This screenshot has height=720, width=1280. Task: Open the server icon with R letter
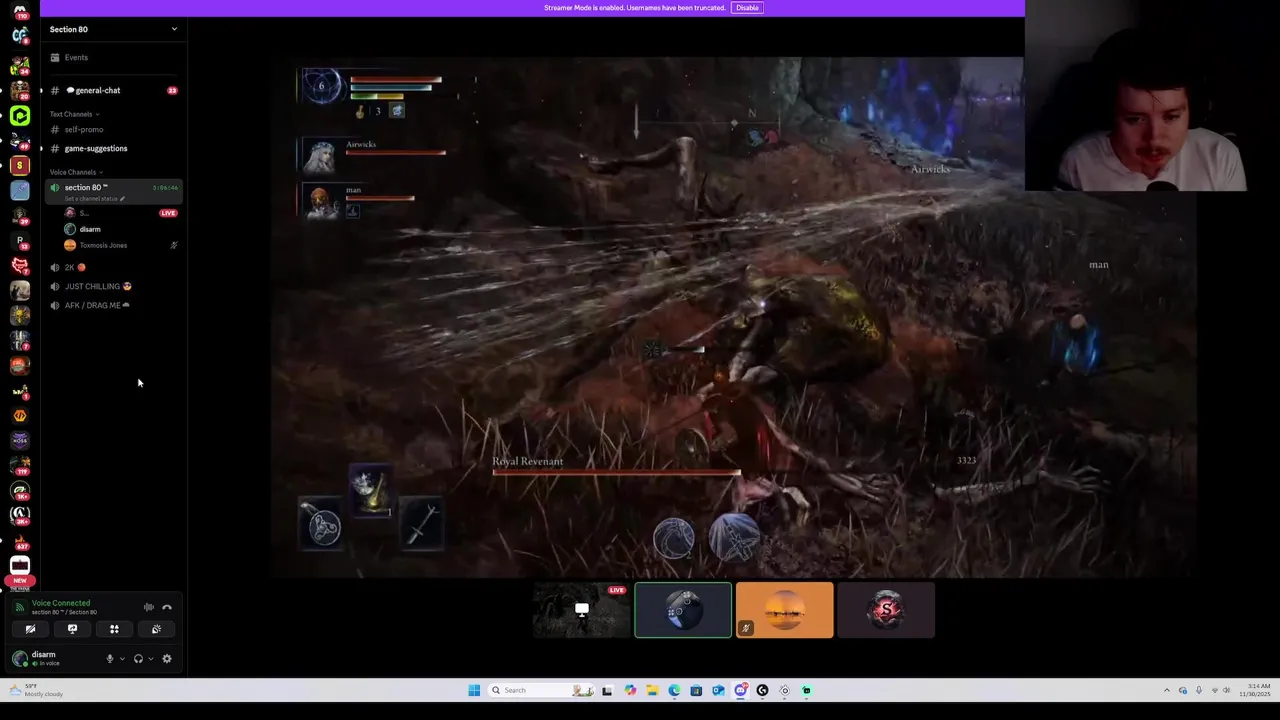coord(20,241)
